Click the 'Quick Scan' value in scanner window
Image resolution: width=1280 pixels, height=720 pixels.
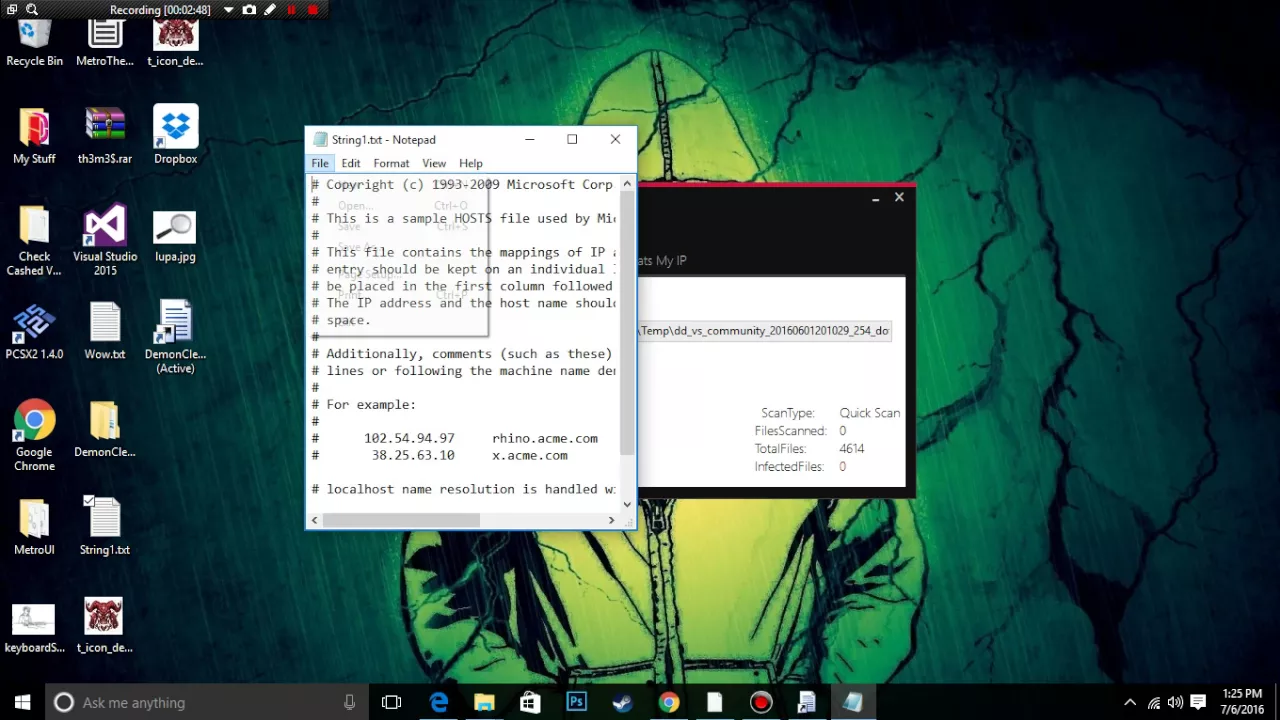(870, 413)
